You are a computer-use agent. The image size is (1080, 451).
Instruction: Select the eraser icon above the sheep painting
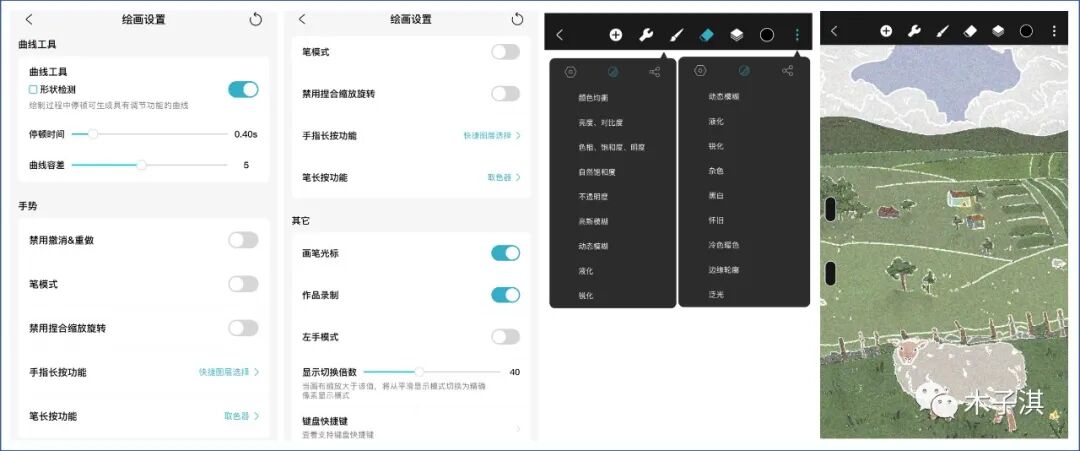pos(970,30)
